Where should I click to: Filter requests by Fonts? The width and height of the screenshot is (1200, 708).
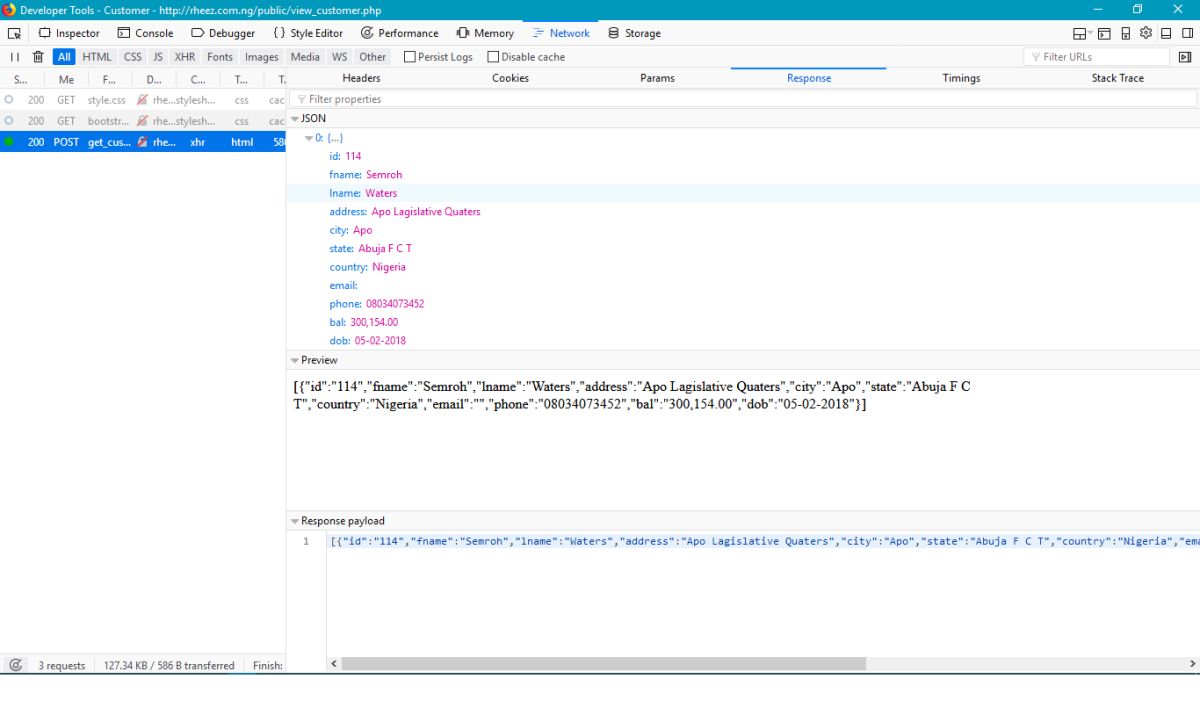pyautogui.click(x=220, y=57)
